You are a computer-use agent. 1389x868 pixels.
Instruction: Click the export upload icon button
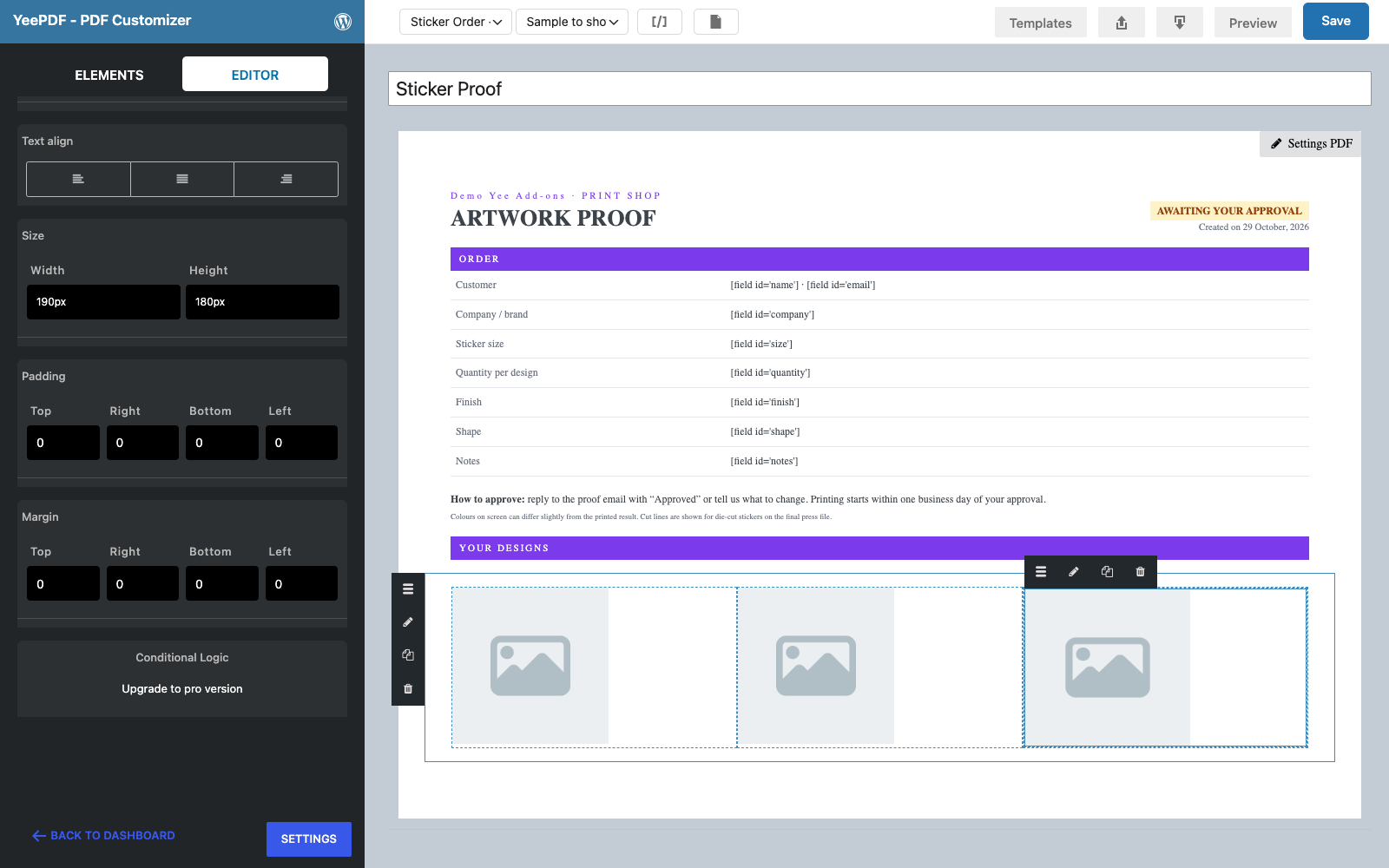[x=1122, y=23]
